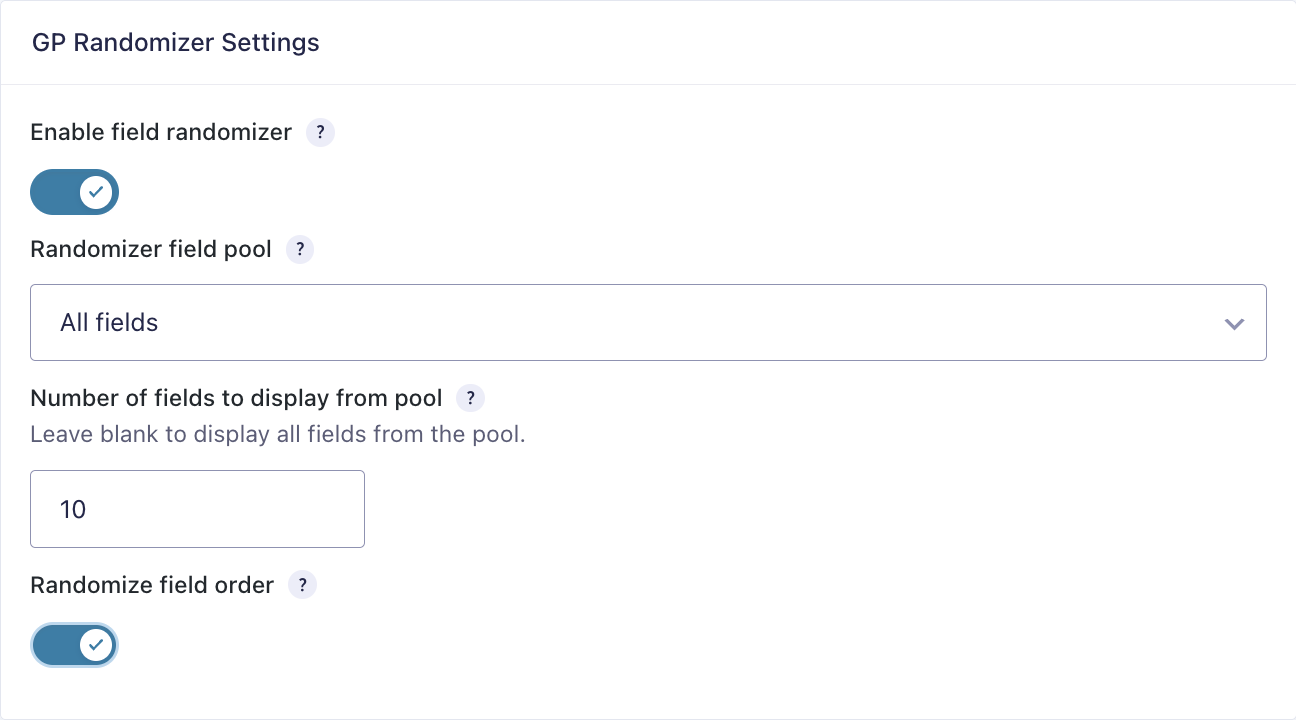View help icon beside Number of fields setting

pyautogui.click(x=470, y=398)
